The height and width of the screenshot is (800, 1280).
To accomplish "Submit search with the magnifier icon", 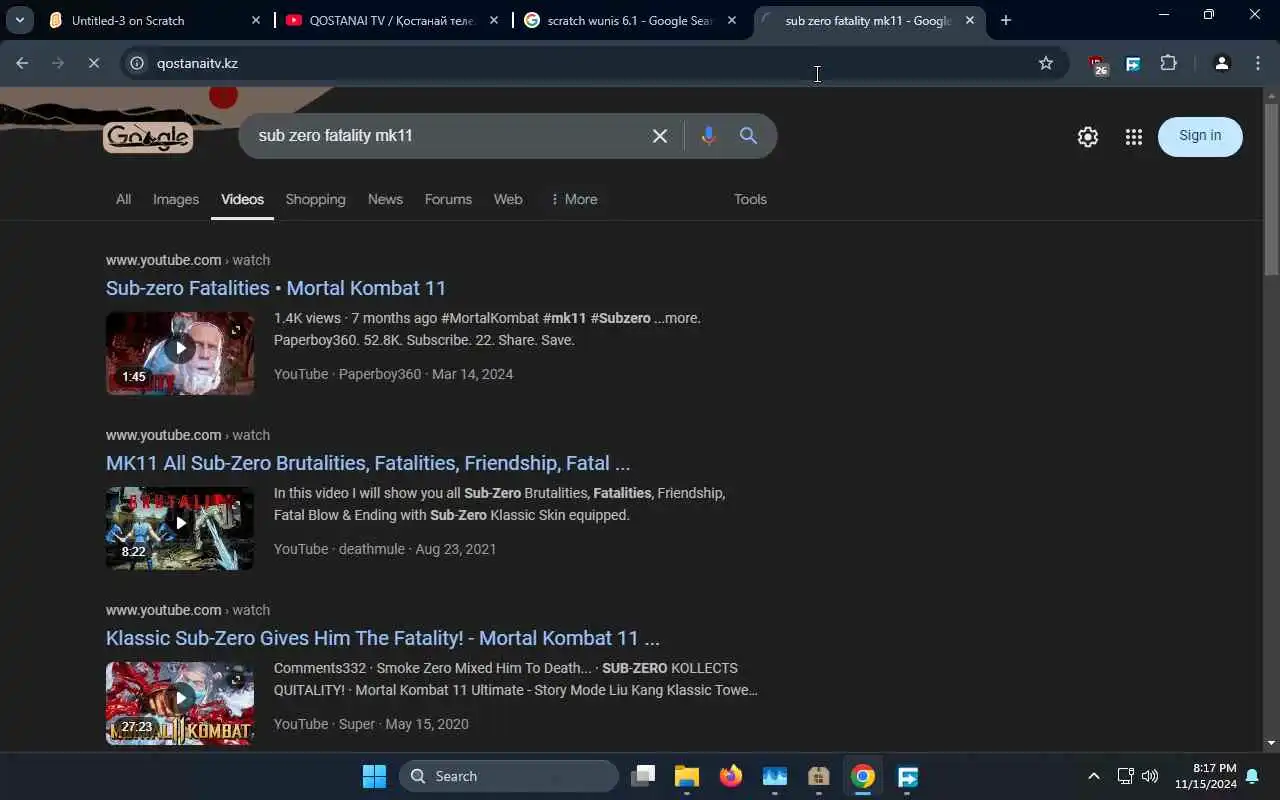I will pos(748,136).
